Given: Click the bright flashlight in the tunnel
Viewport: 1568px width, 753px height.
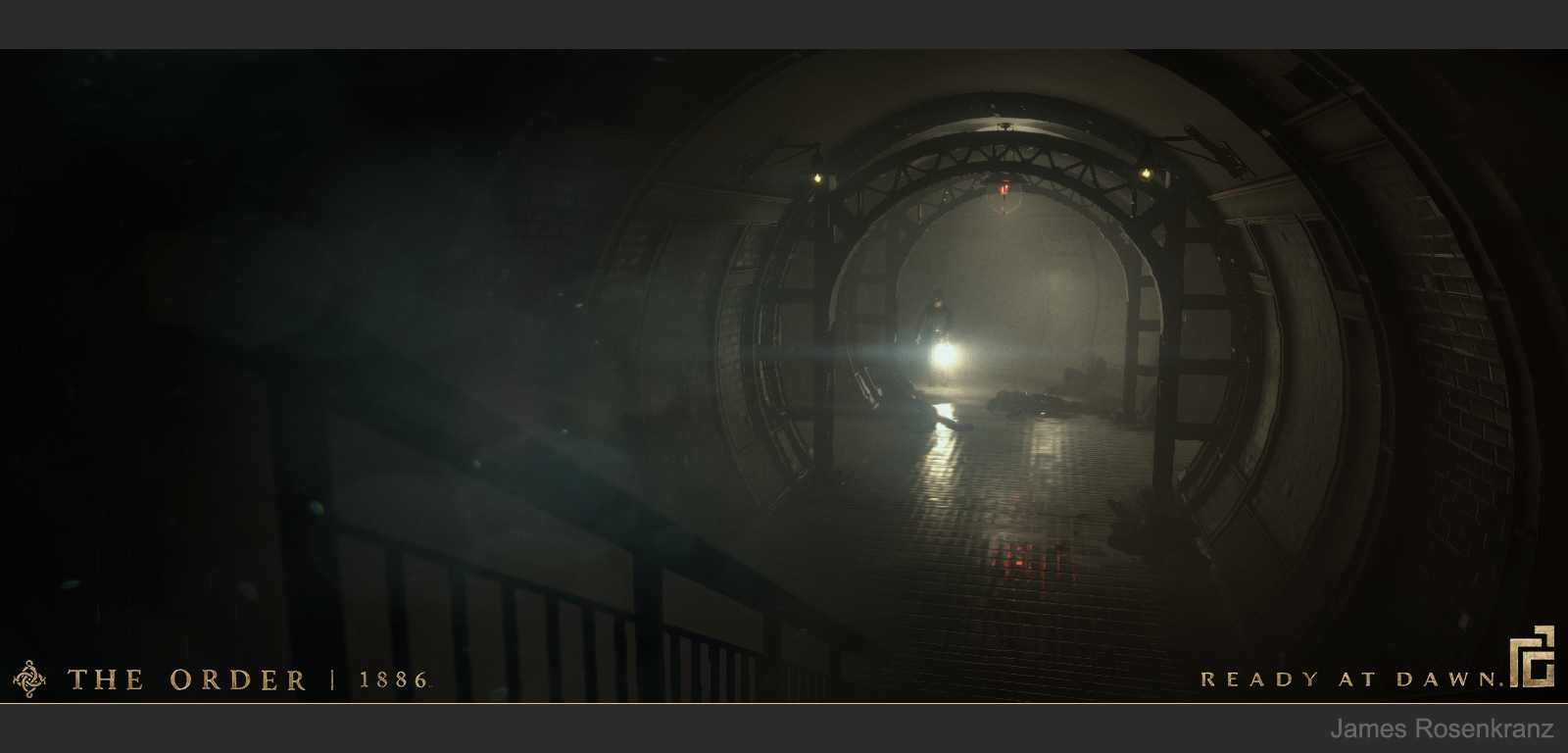Looking at the screenshot, I should (943, 355).
